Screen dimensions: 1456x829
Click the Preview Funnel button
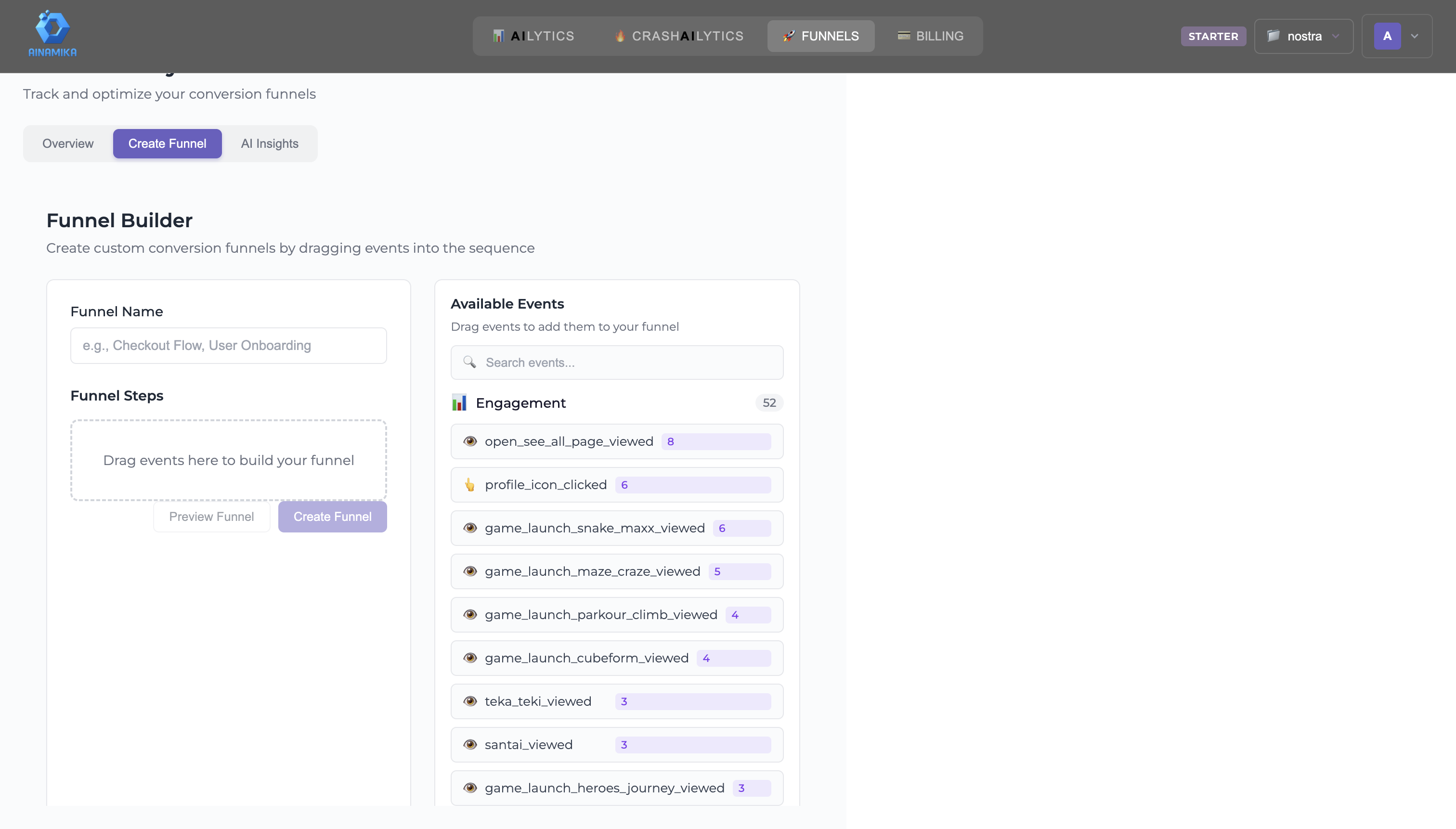coord(211,517)
